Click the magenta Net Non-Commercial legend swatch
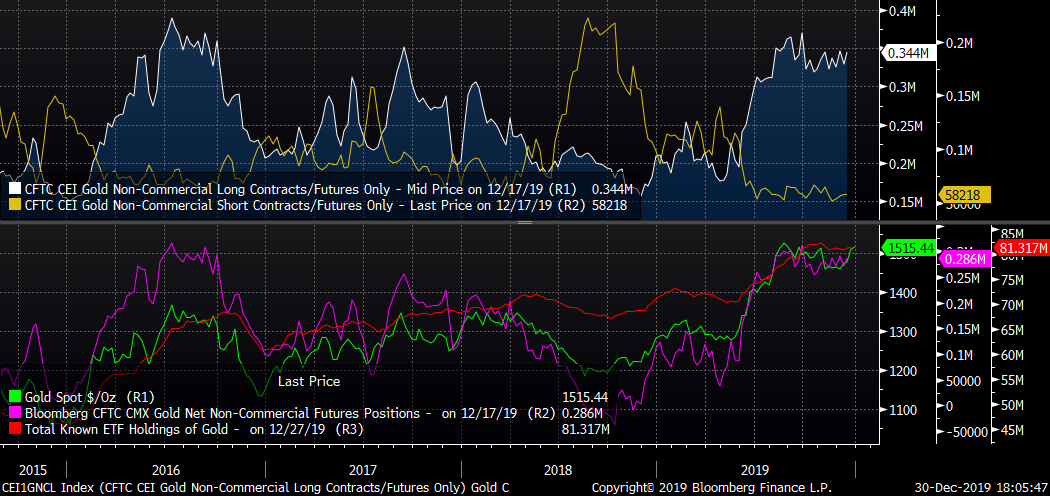Screen dimensions: 1050x496 click(15, 414)
